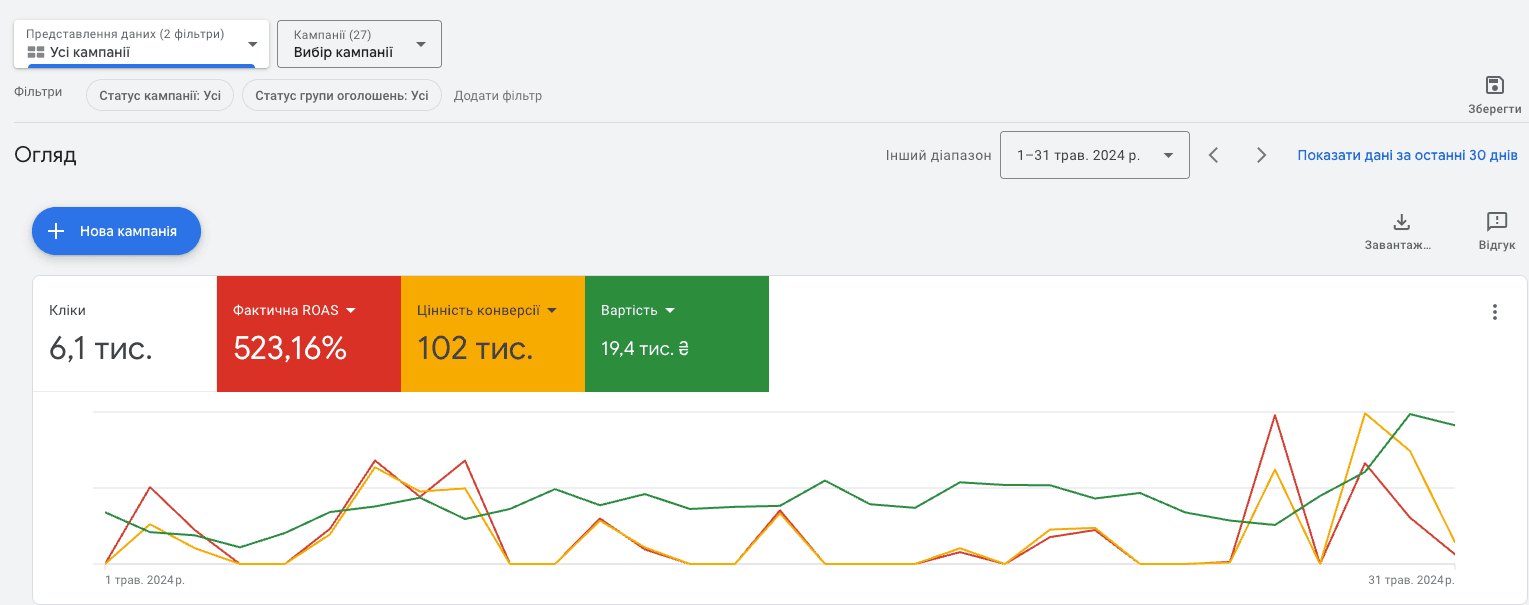Viewport: 1529px width, 605px height.
Task: Click the 1 трав. 2024 р. axis label
Action: [x=145, y=579]
